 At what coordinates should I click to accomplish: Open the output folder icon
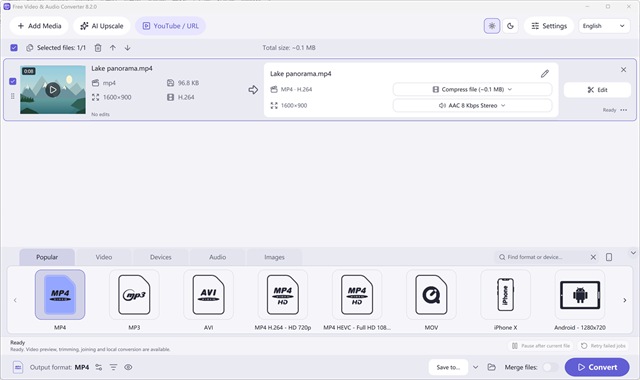pos(491,367)
